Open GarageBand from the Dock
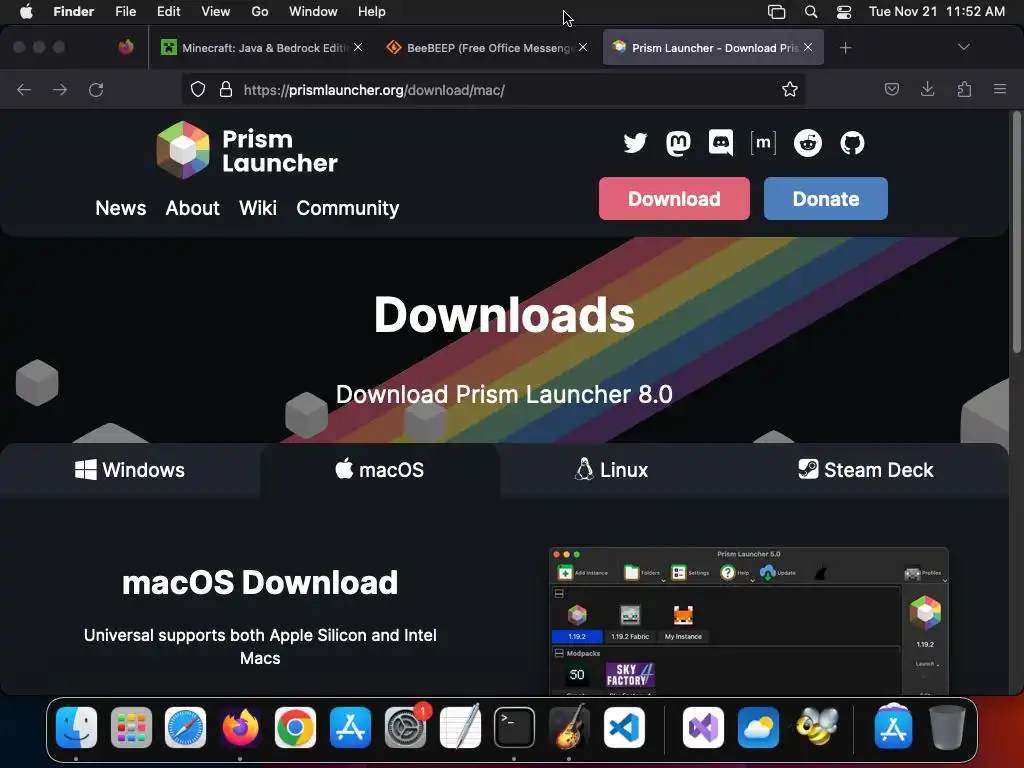 569,728
